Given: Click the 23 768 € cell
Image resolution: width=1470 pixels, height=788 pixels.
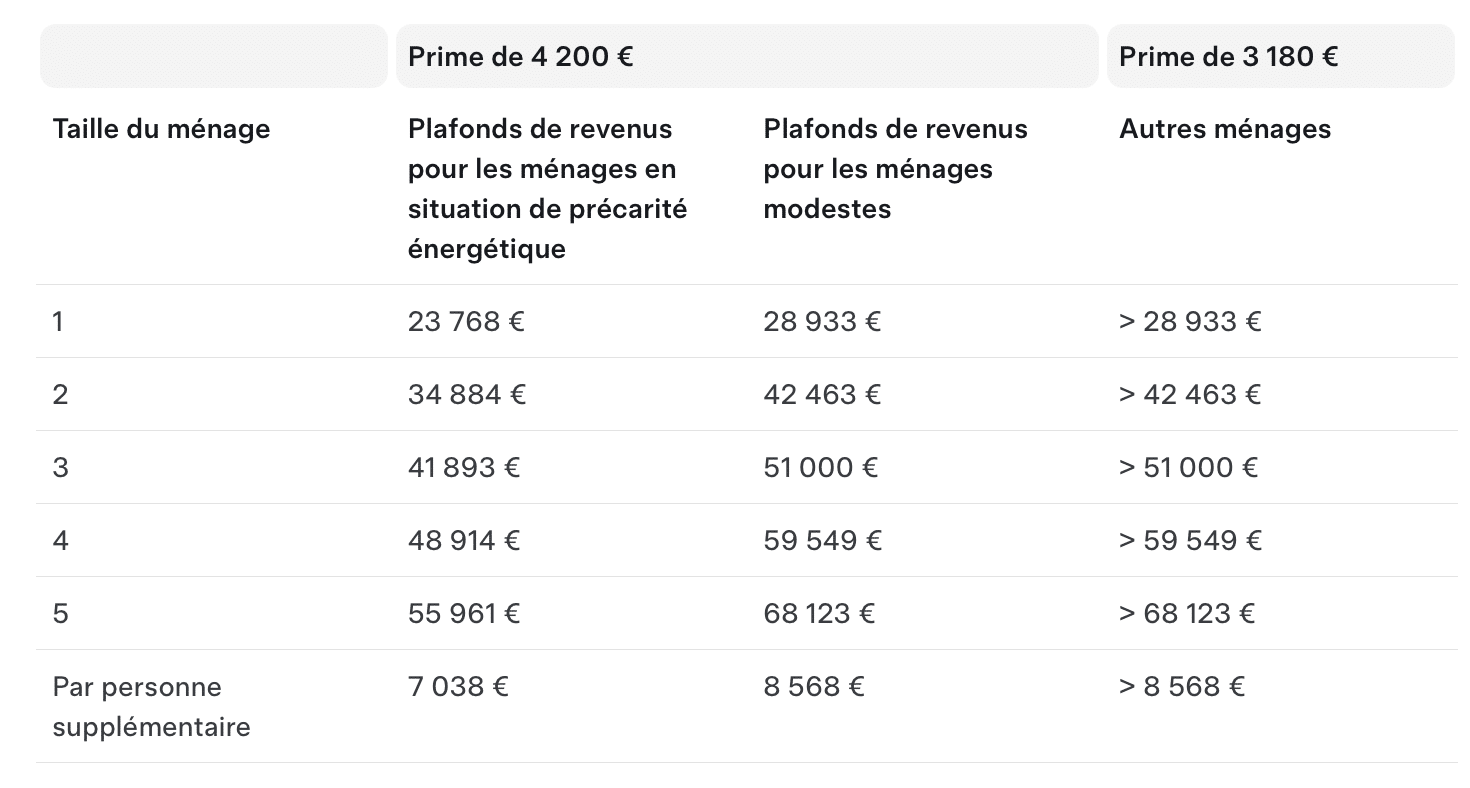Looking at the screenshot, I should [x=466, y=321].
